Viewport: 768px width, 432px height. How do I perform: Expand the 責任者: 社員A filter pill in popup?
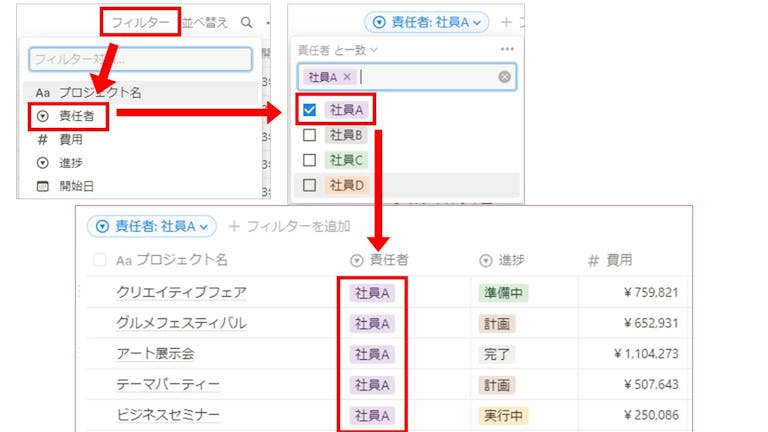427,23
